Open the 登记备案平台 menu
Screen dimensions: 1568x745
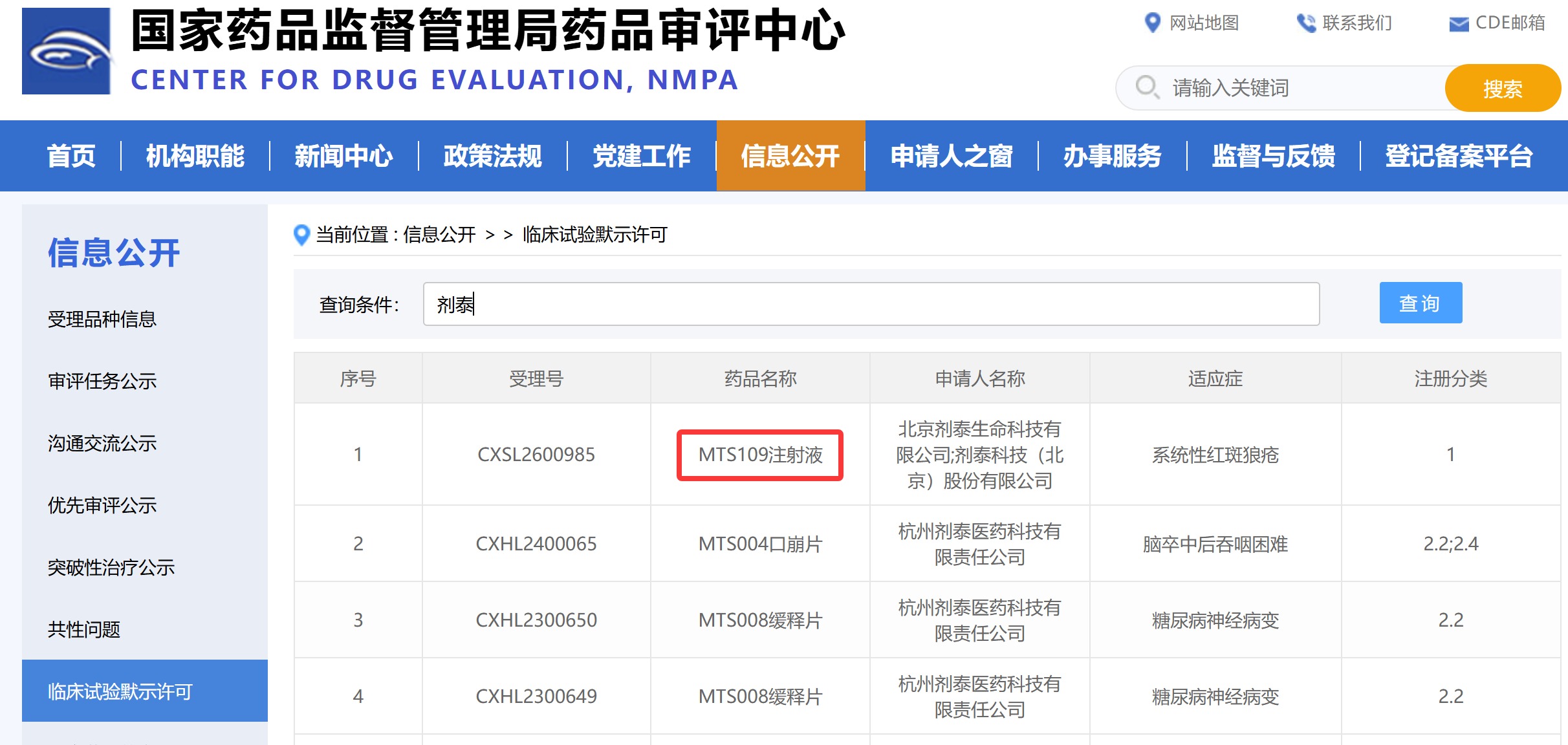(x=1459, y=156)
